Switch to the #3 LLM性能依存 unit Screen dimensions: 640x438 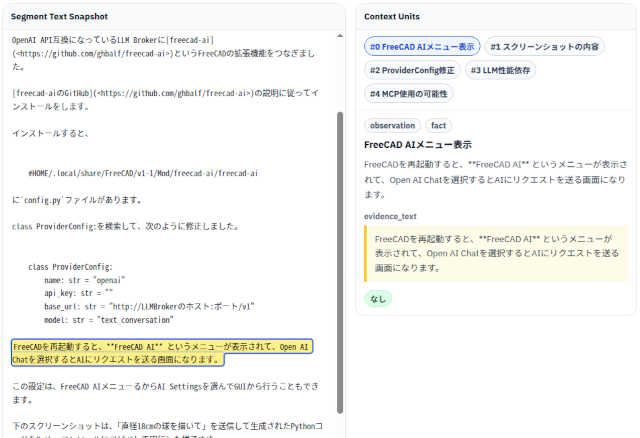pos(500,70)
